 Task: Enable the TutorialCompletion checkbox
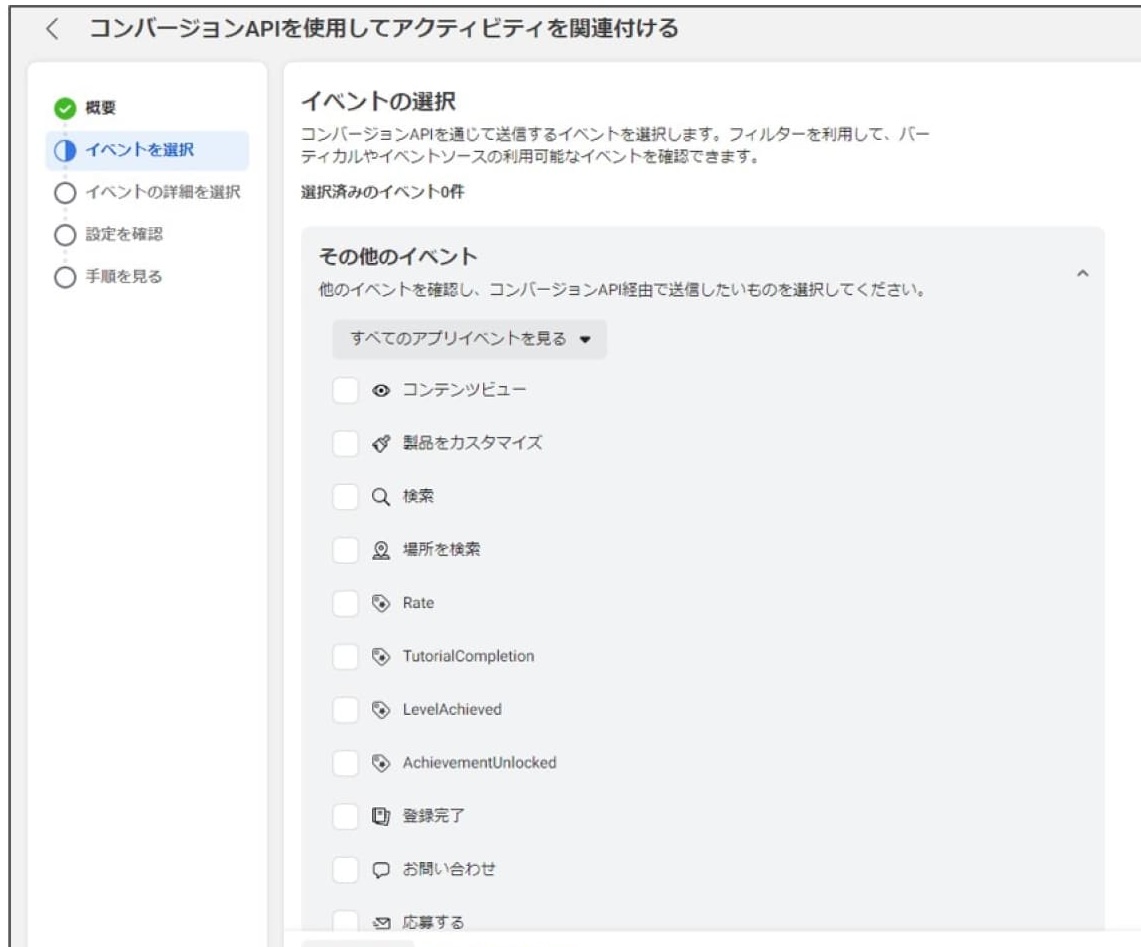click(345, 657)
